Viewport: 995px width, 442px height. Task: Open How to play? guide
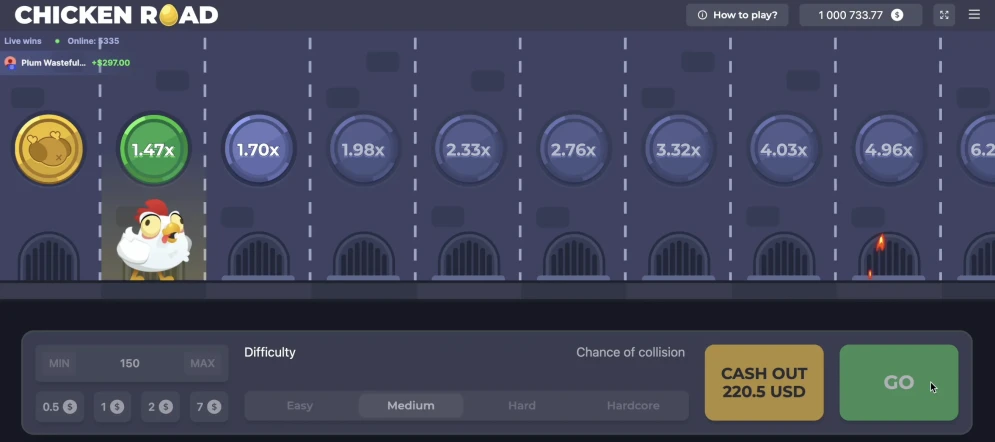738,15
